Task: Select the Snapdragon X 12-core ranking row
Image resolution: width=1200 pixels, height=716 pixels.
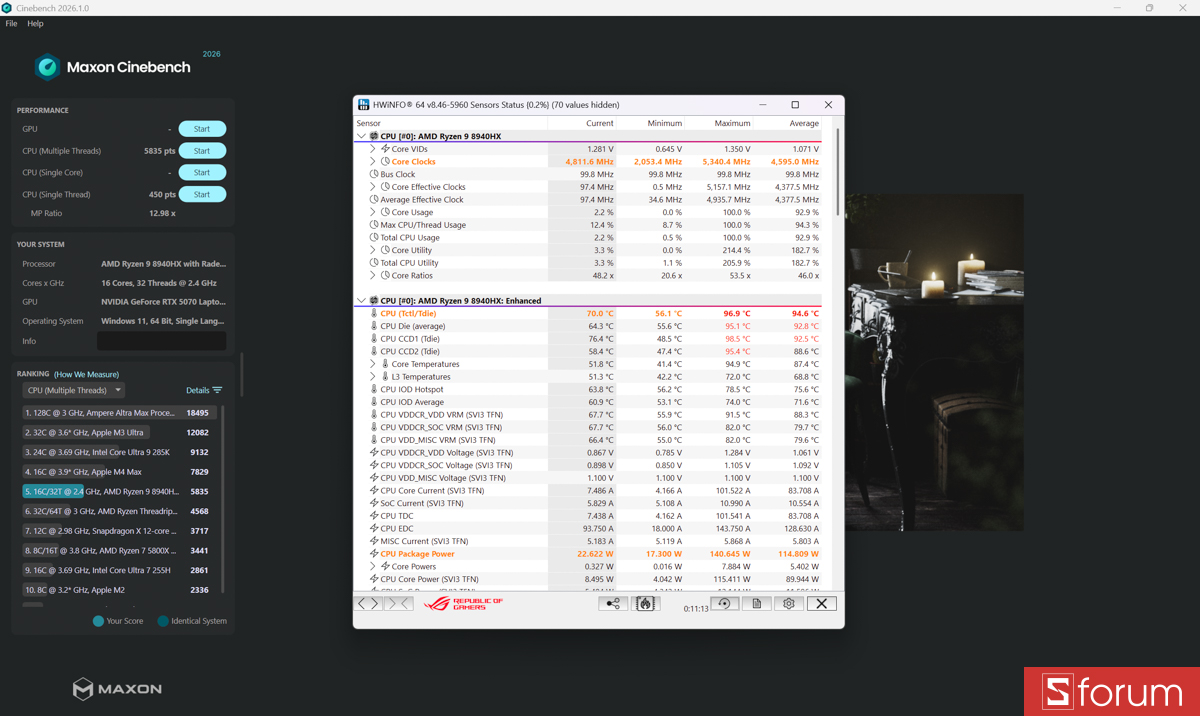Action: (118, 531)
